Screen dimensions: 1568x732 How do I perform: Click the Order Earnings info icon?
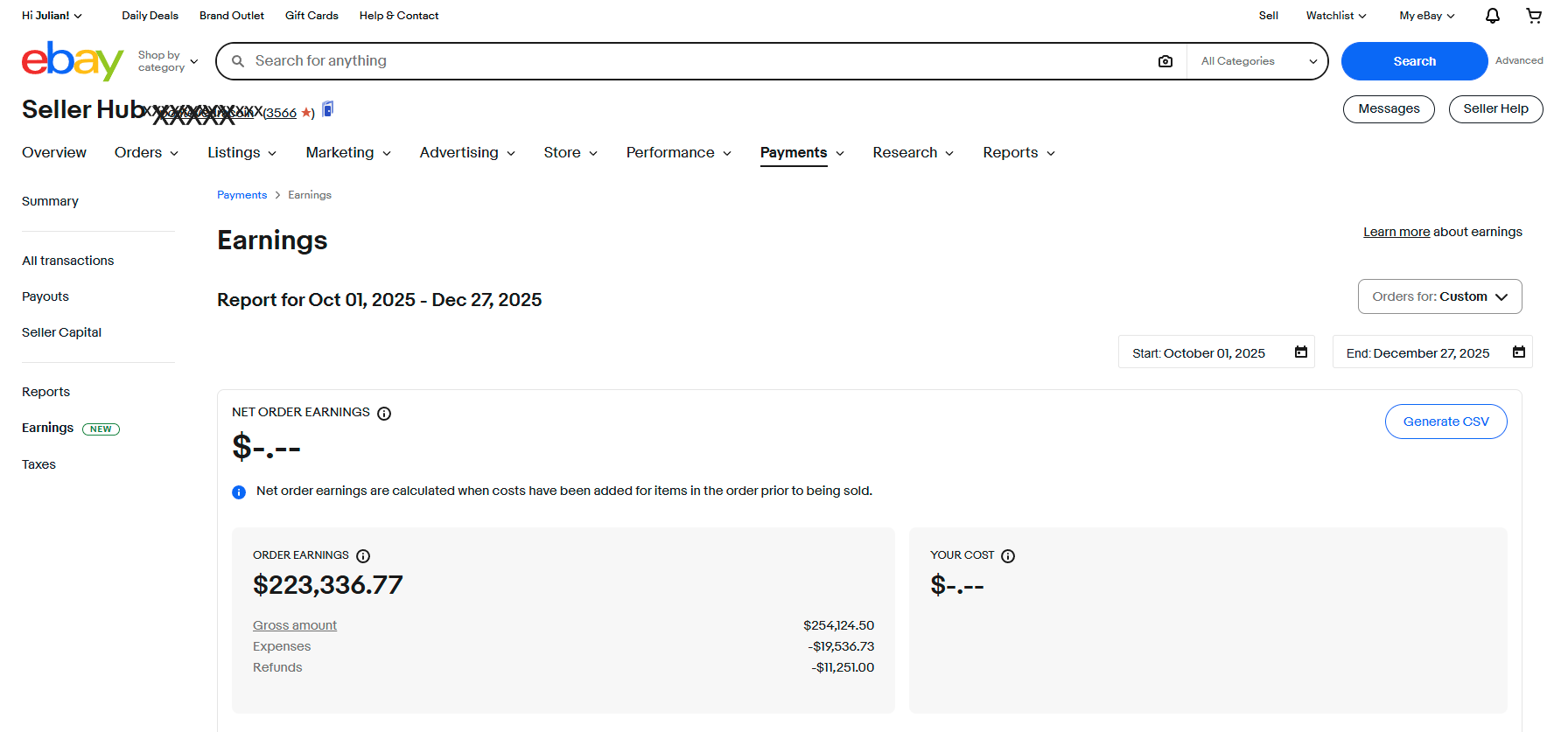363,556
